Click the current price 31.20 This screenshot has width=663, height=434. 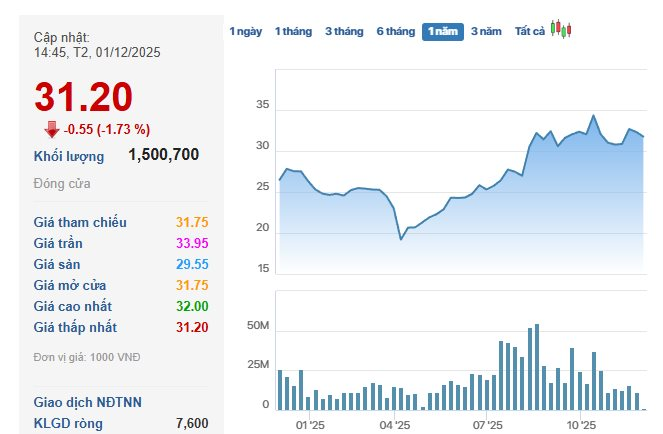tap(83, 97)
